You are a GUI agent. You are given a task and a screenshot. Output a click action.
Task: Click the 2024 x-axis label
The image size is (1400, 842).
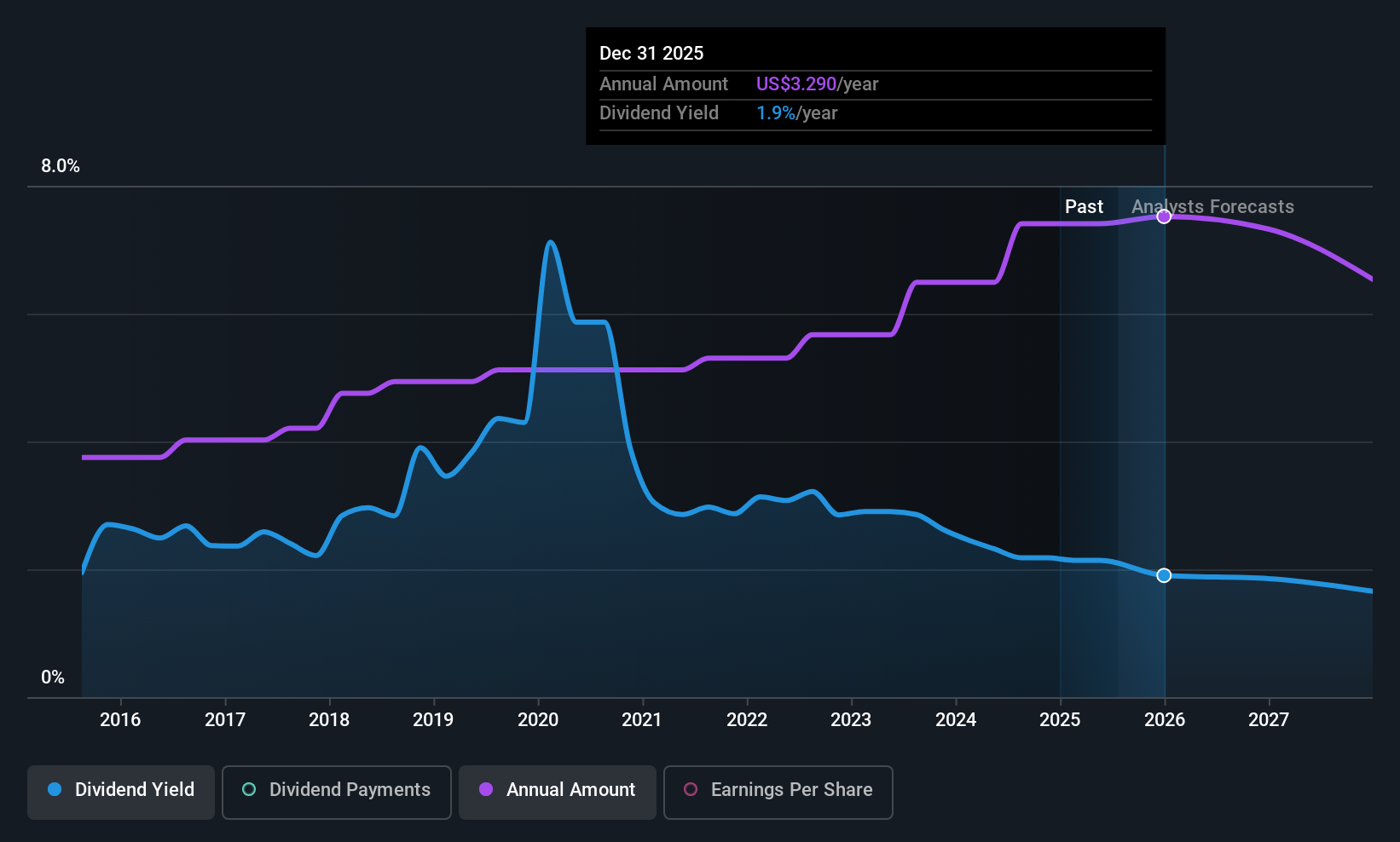click(956, 719)
